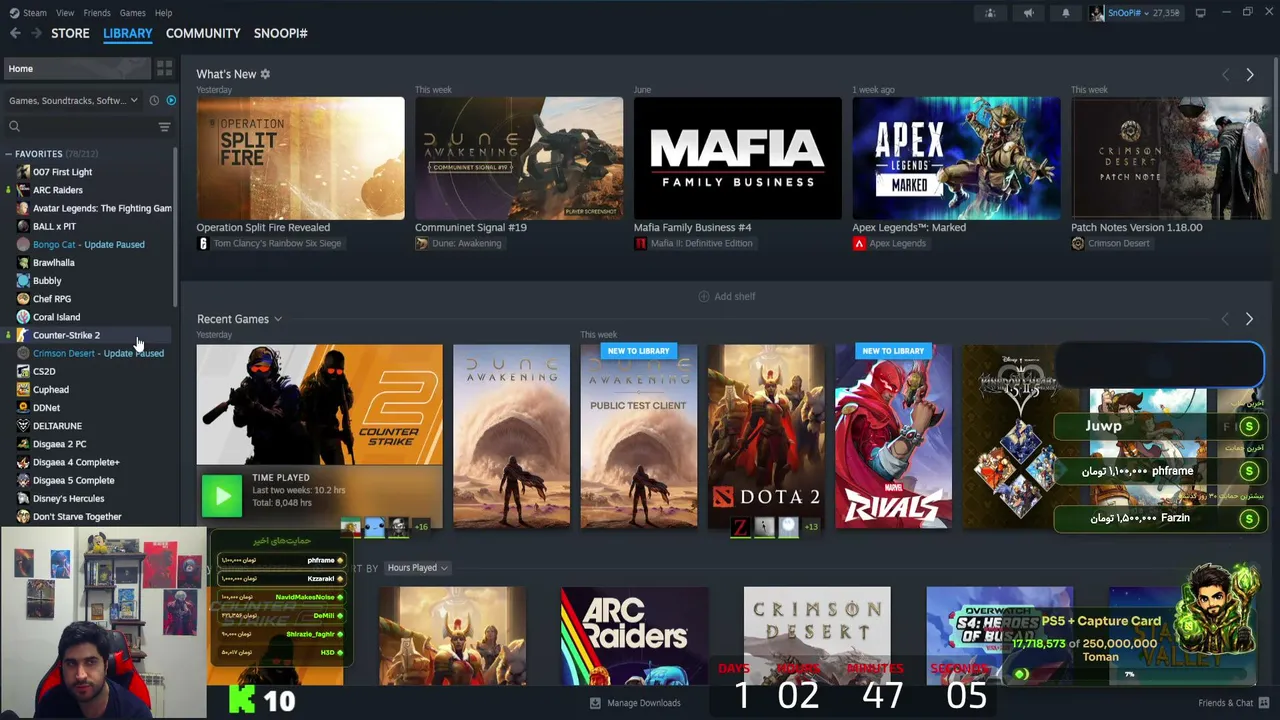1280x720 pixels.
Task: Collapse the FAVORITES category
Action: pyautogui.click(x=8, y=154)
